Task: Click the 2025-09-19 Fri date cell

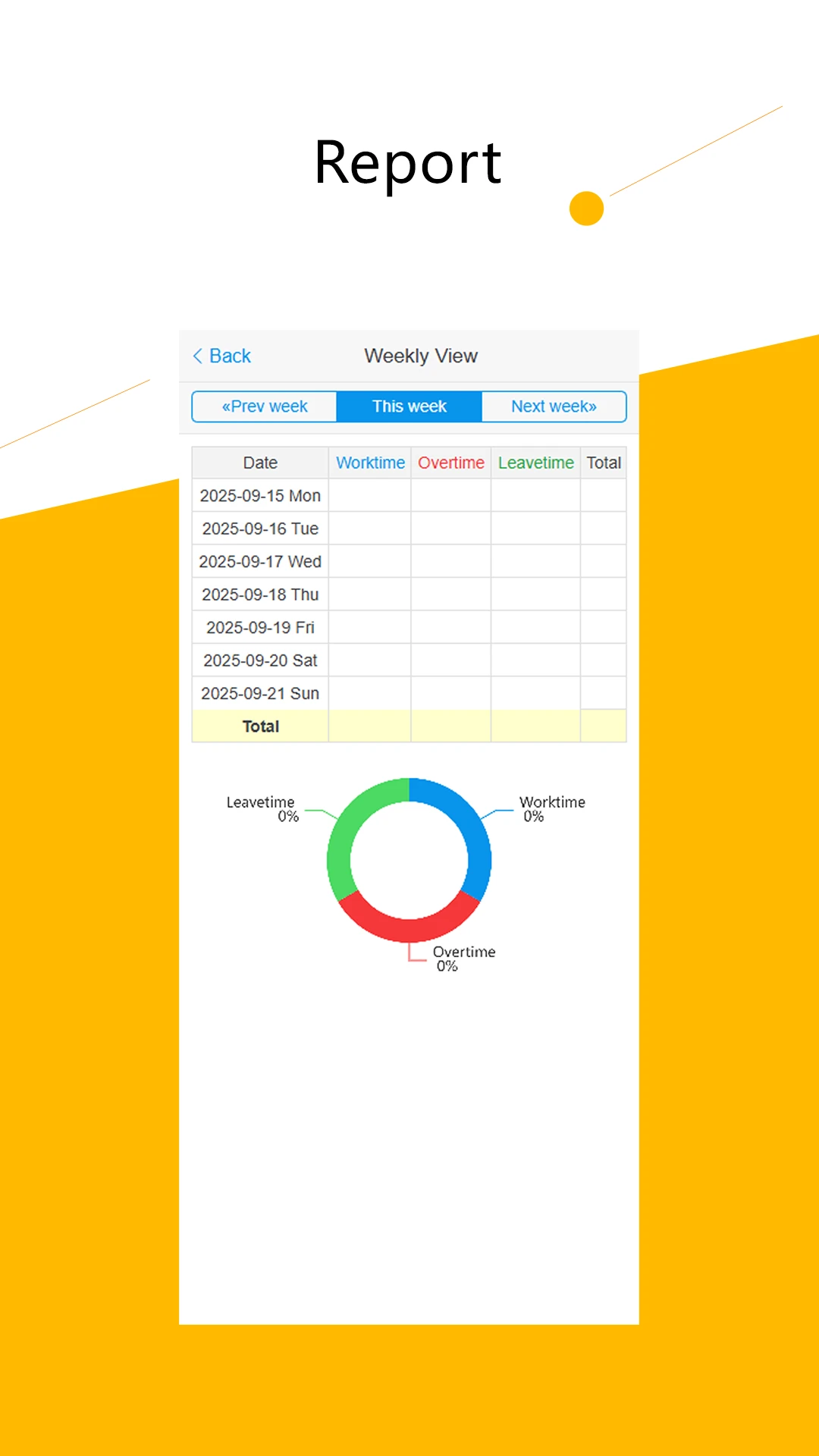Action: pyautogui.click(x=260, y=628)
